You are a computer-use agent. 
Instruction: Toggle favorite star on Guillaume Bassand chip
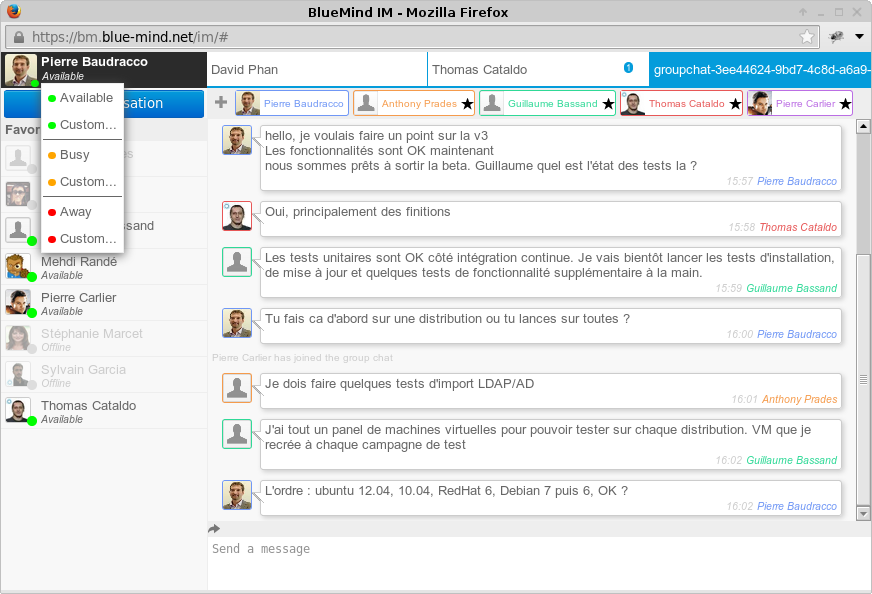[x=608, y=103]
